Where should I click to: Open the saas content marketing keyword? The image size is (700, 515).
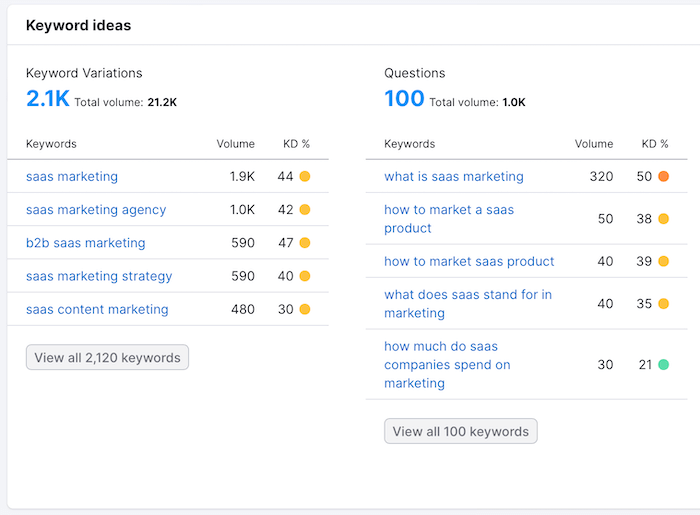(97, 310)
